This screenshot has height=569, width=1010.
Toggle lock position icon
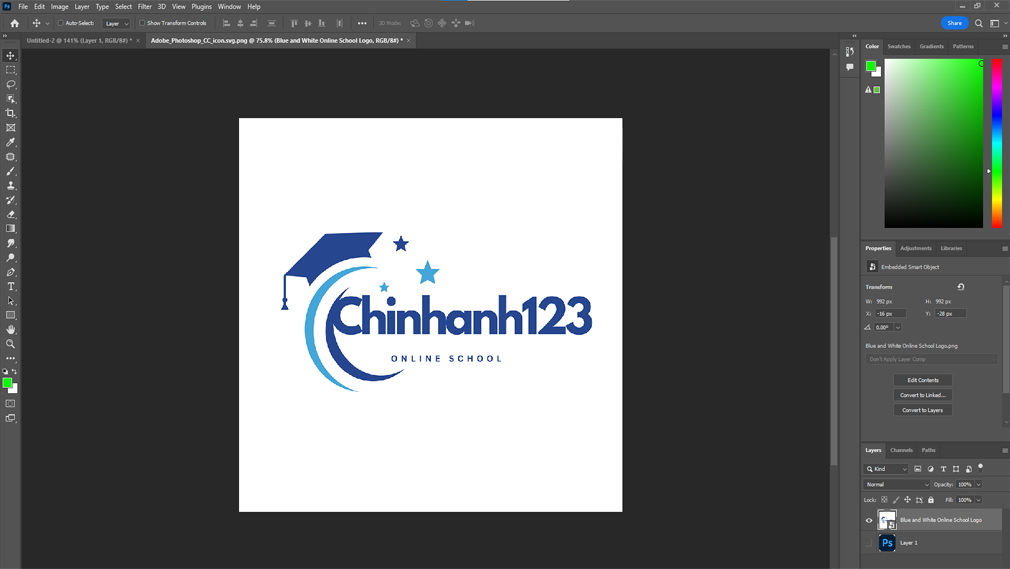tap(908, 500)
